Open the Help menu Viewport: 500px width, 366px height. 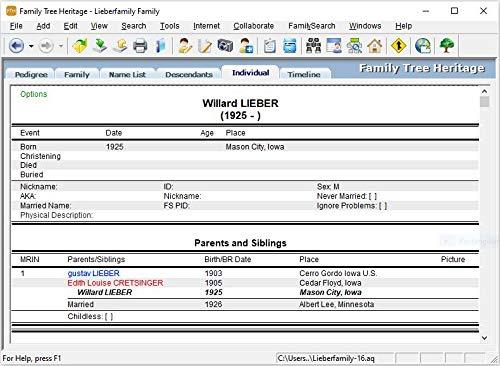404,26
